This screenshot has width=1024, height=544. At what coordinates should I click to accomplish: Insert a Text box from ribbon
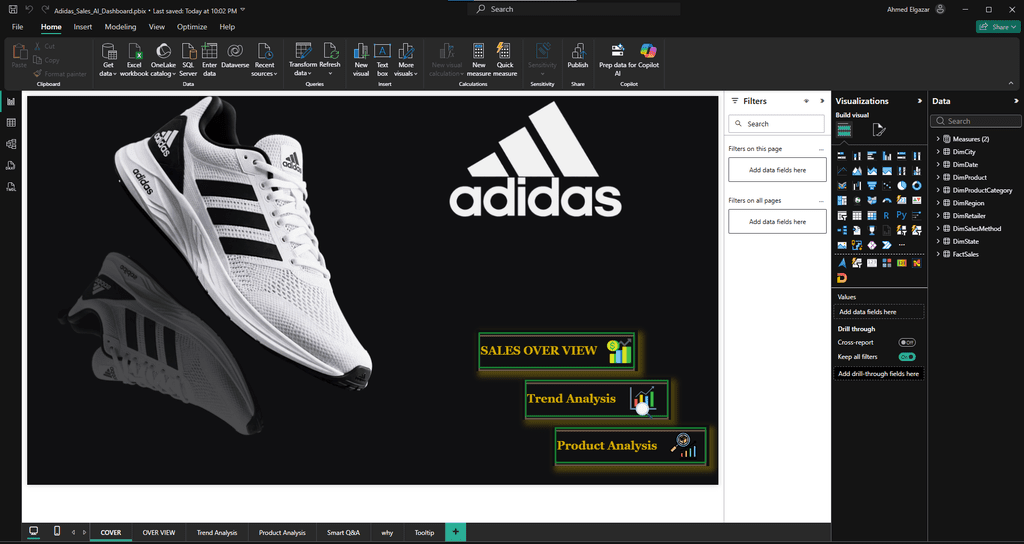[x=383, y=59]
